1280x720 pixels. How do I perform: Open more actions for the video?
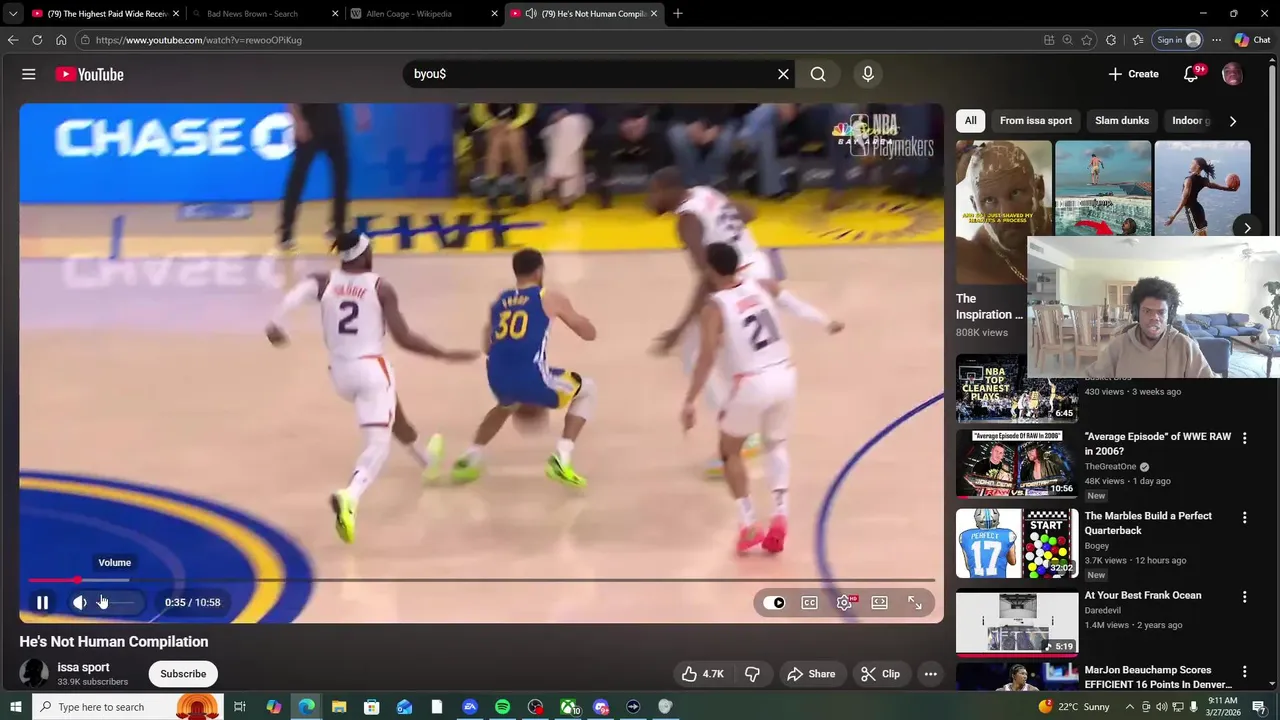pos(930,674)
